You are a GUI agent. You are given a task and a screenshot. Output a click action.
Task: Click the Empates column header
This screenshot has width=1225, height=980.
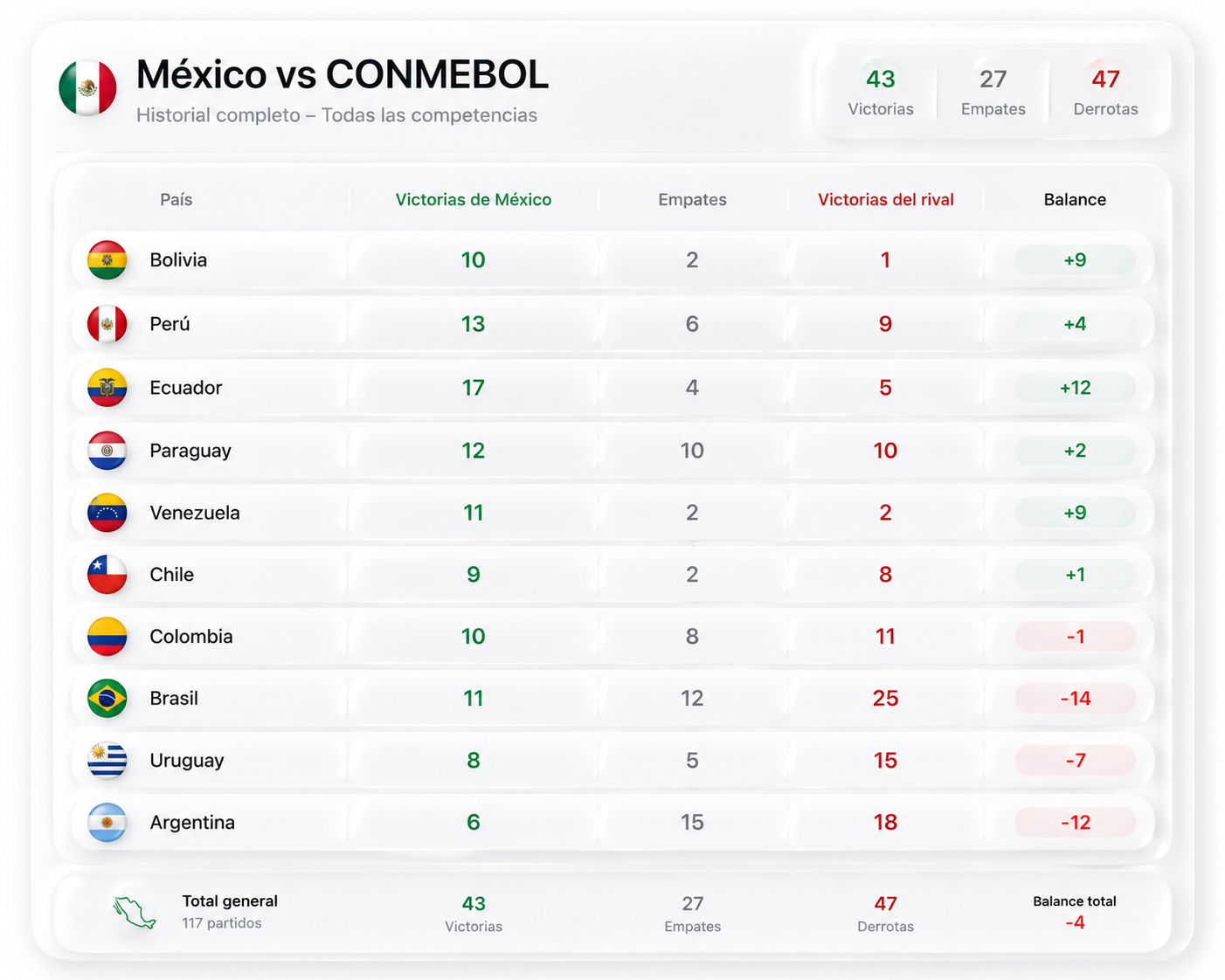[x=692, y=200]
